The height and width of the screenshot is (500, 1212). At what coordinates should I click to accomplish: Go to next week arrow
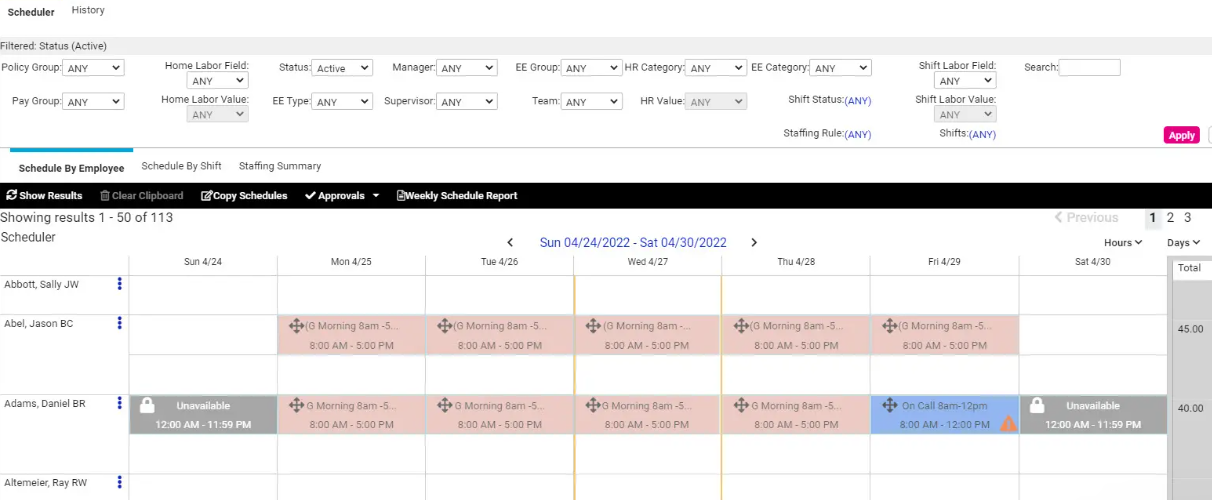coord(754,242)
